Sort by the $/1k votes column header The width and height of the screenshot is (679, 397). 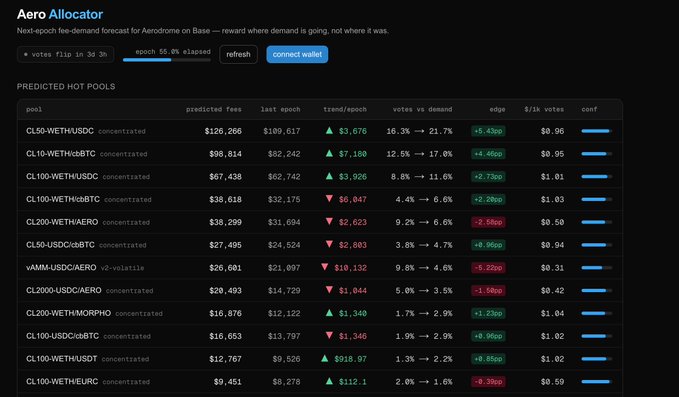coord(544,109)
